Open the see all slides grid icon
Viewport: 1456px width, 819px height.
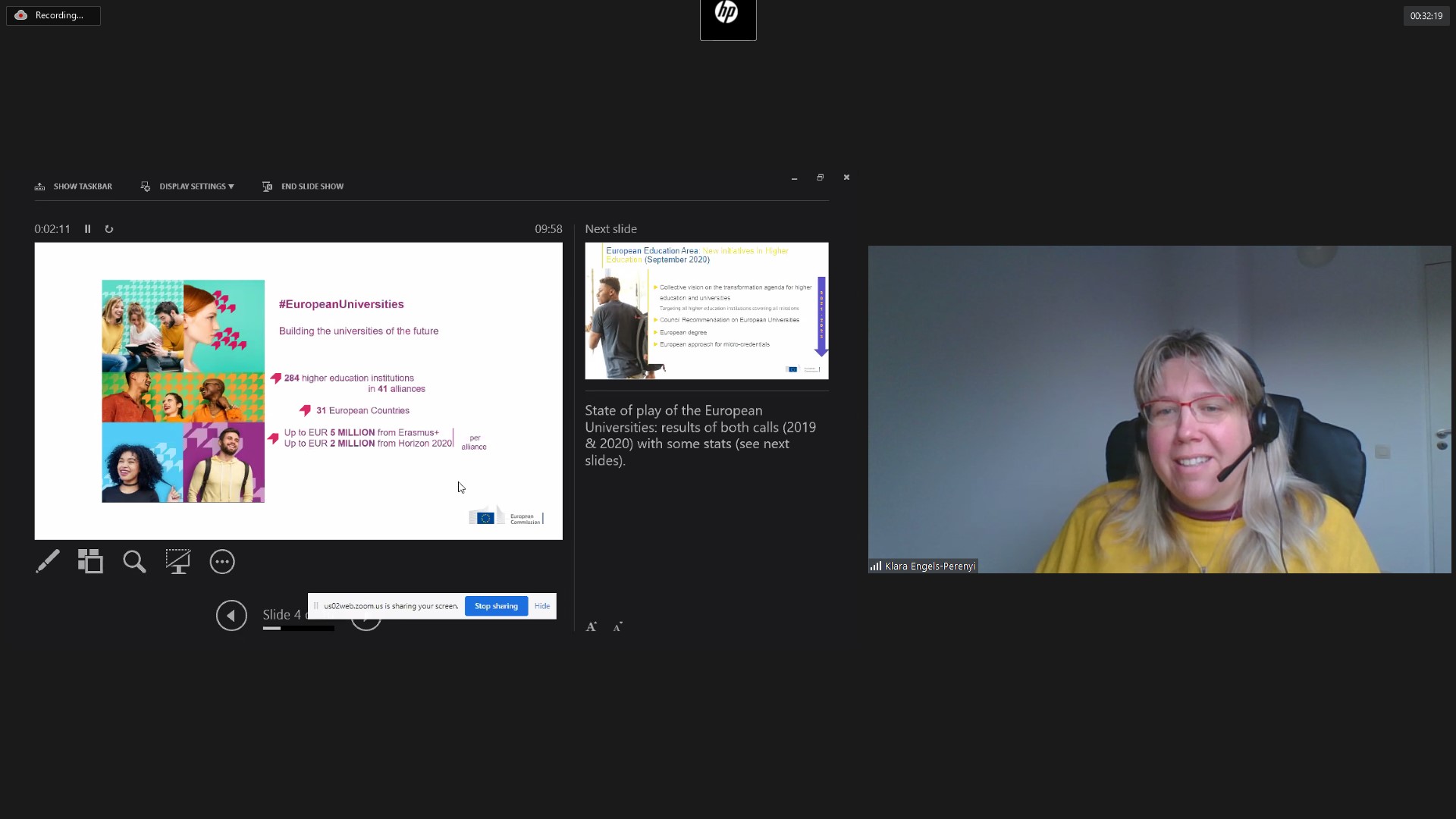click(x=90, y=562)
